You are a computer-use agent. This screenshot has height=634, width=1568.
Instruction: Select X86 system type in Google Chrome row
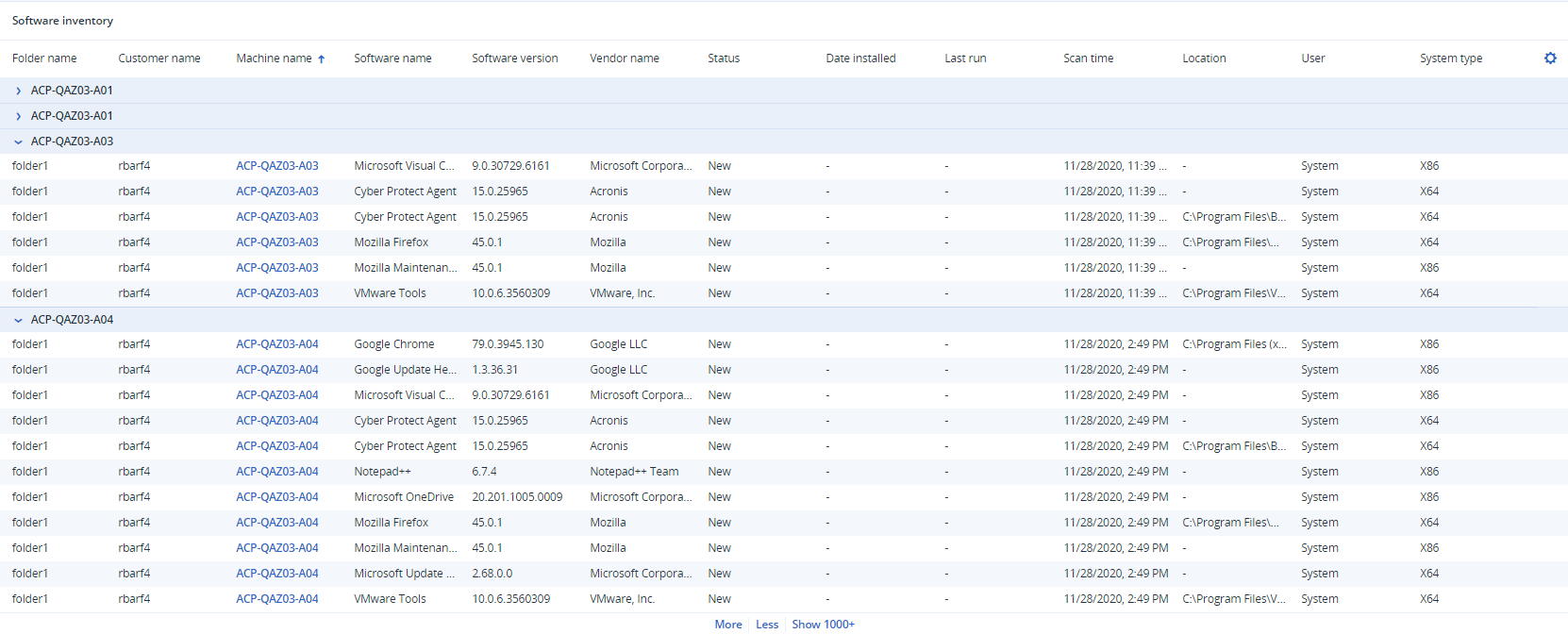point(1429,344)
